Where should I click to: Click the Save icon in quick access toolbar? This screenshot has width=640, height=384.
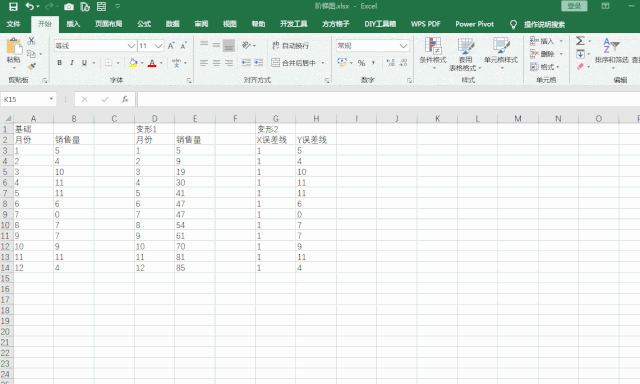(x=13, y=7)
